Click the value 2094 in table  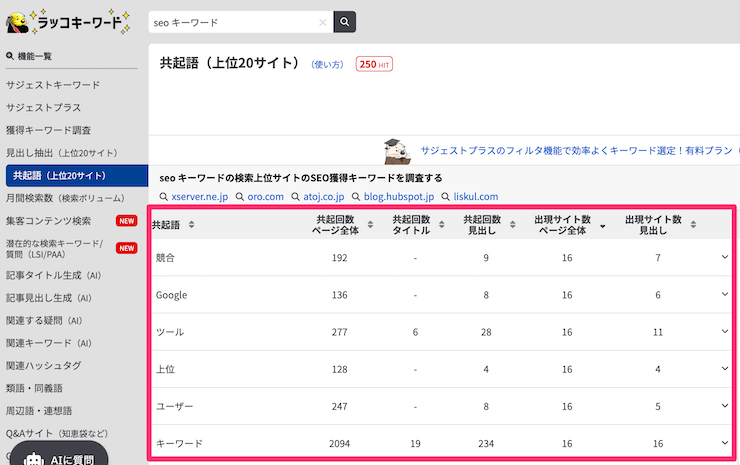point(339,443)
